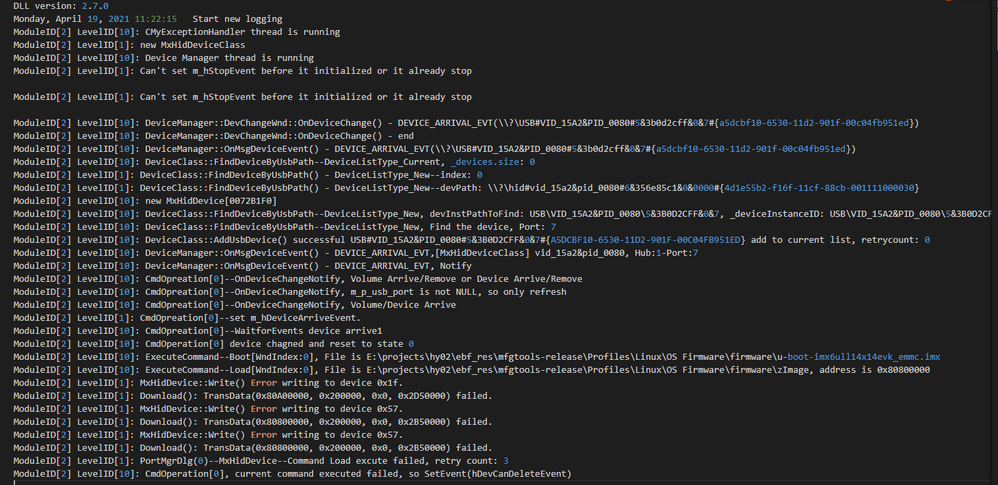Click 'm_p_usb_port is not NULL, so only refresh'

(458, 292)
